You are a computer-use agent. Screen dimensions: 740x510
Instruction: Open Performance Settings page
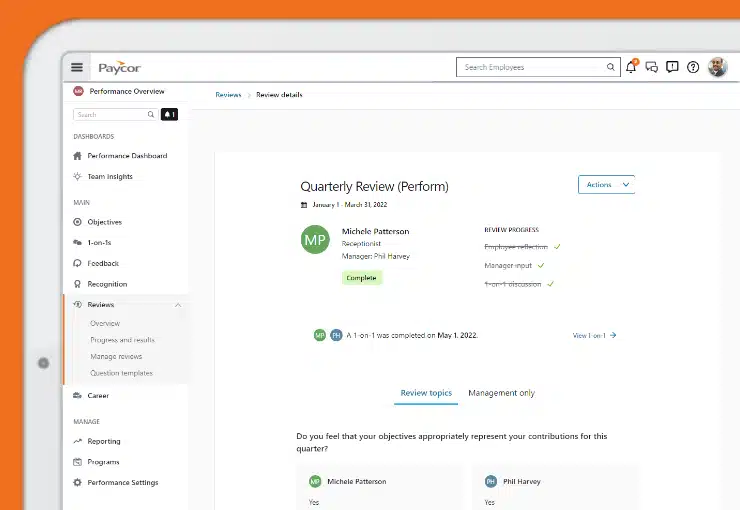123,482
